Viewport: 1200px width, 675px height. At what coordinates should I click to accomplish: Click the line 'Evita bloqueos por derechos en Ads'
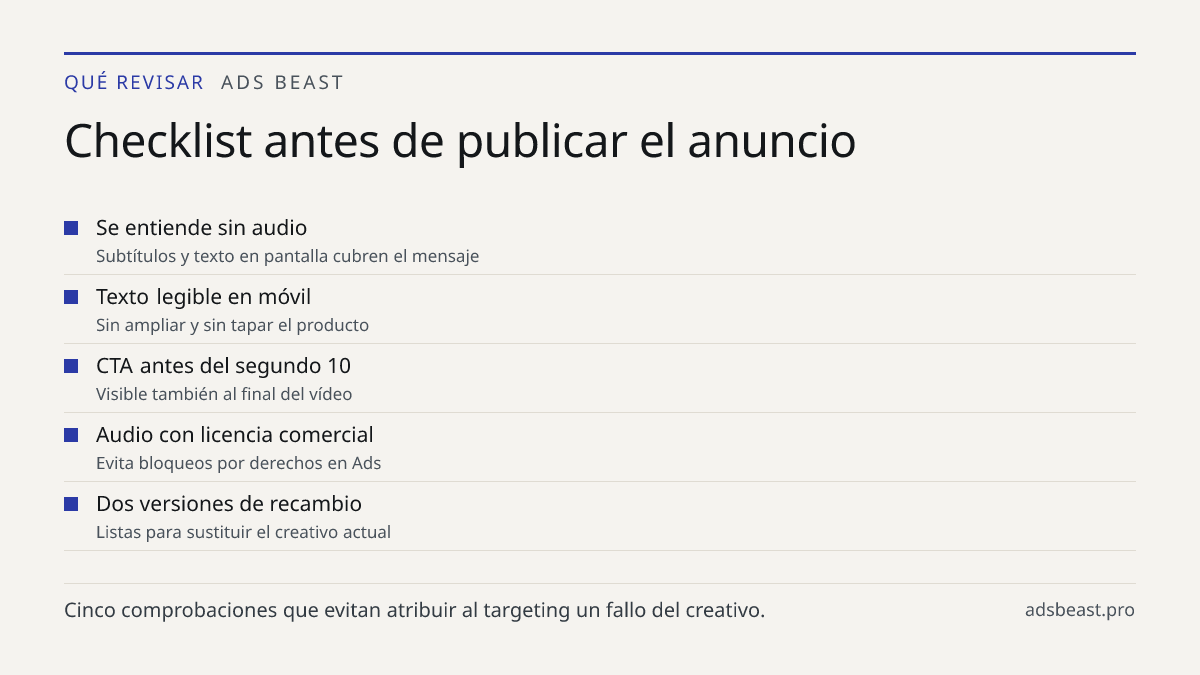coord(238,463)
